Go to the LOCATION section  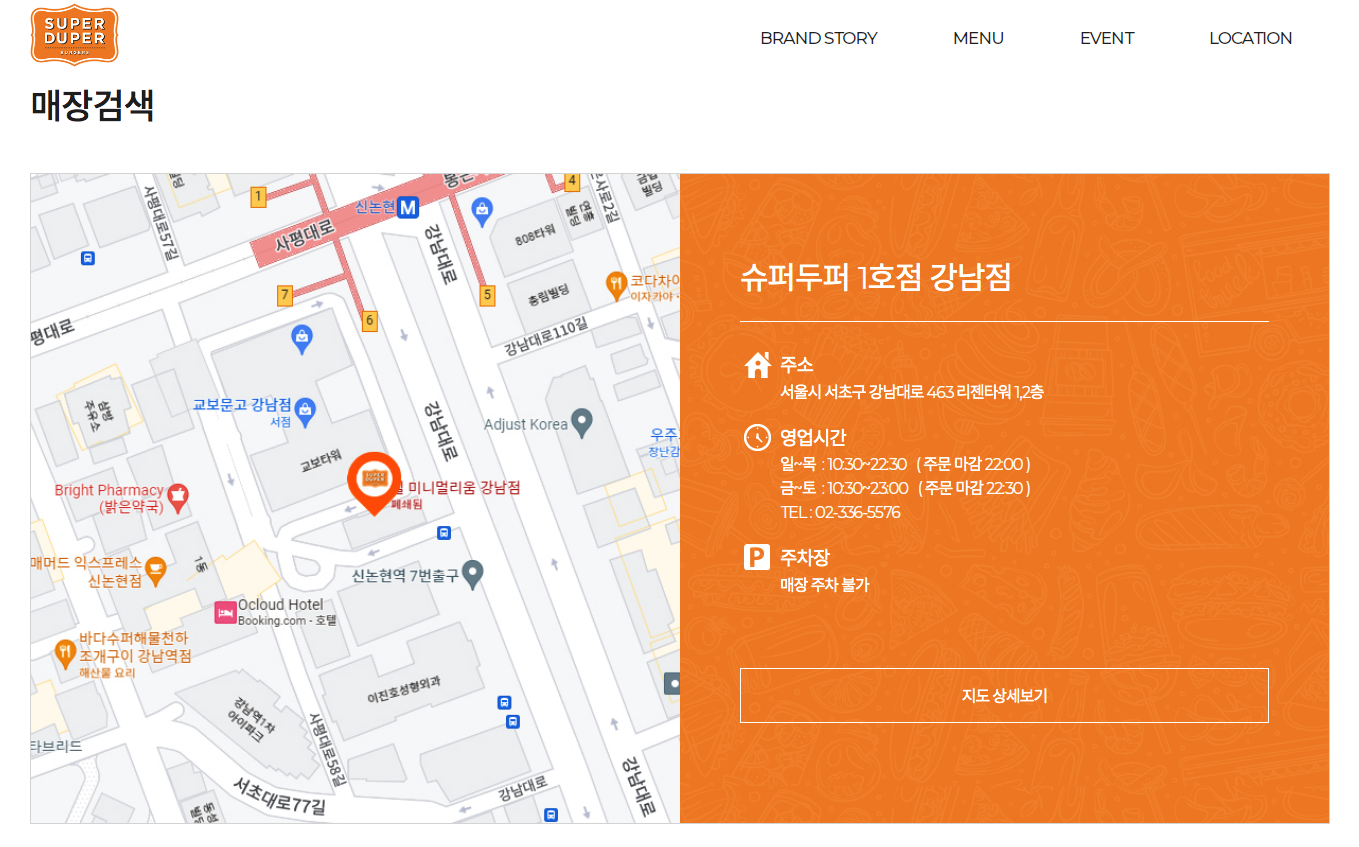point(1251,38)
